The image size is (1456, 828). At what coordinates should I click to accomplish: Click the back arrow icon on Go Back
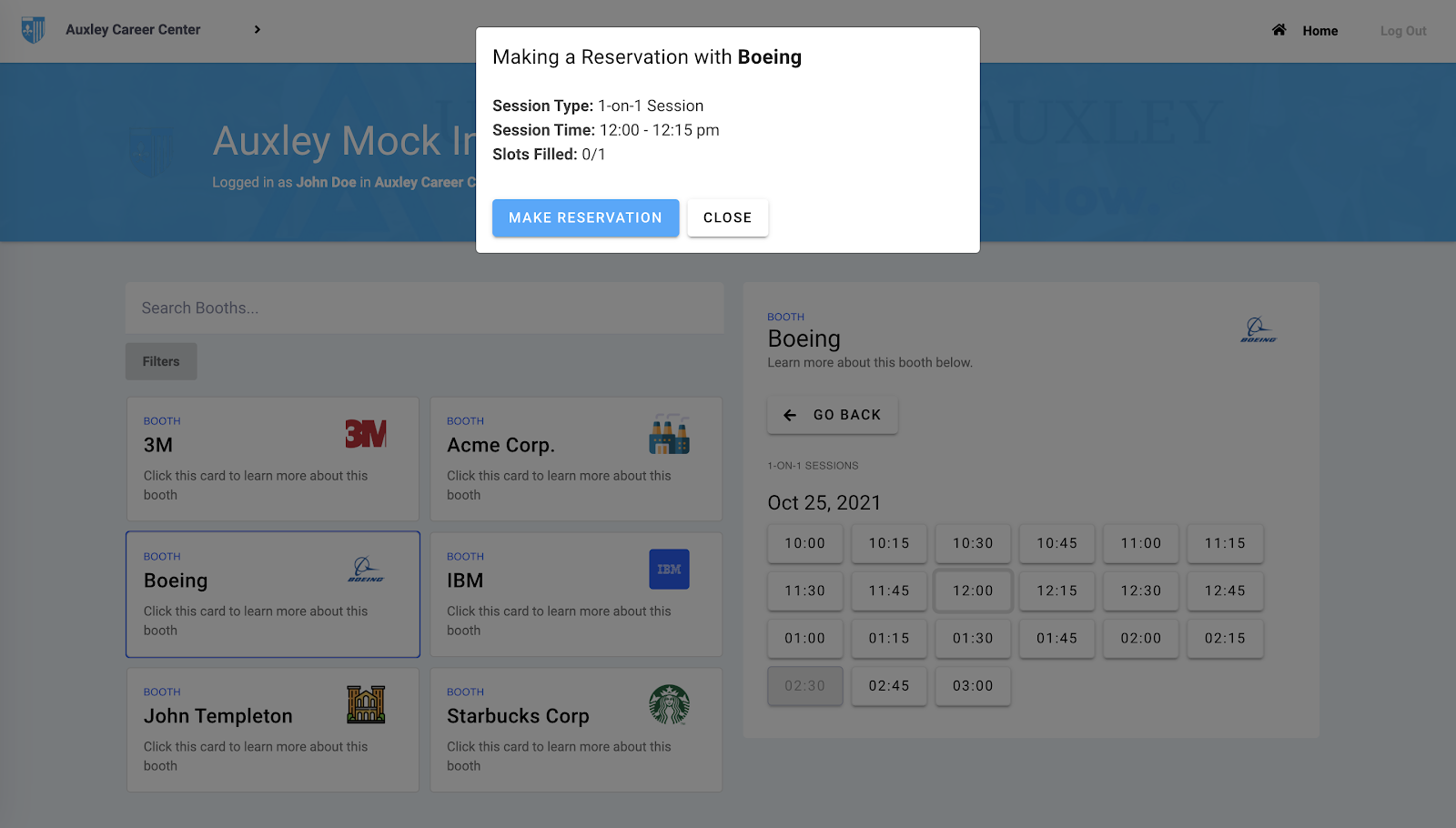[790, 415]
